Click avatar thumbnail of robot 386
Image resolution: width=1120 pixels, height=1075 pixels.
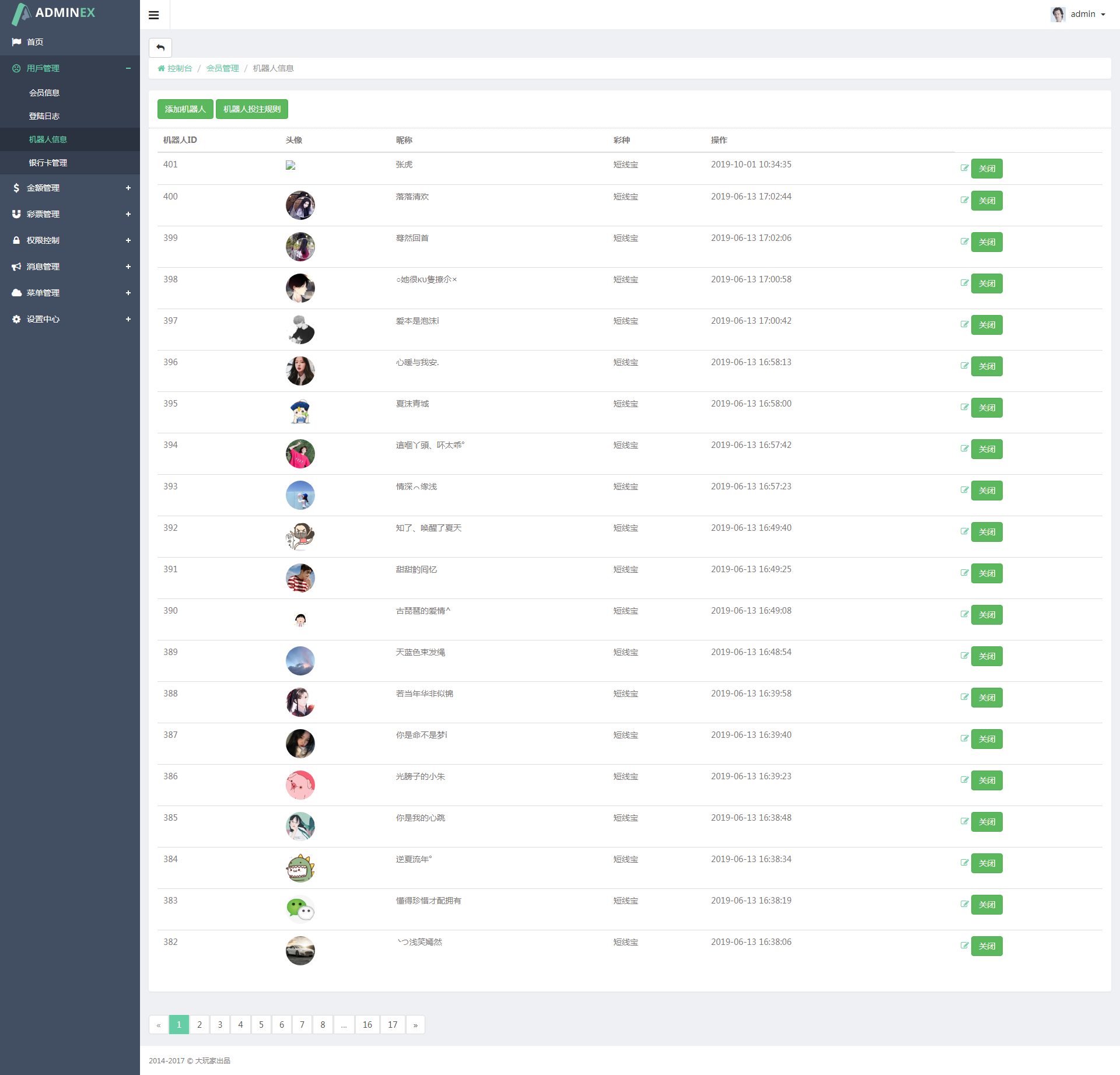(300, 785)
